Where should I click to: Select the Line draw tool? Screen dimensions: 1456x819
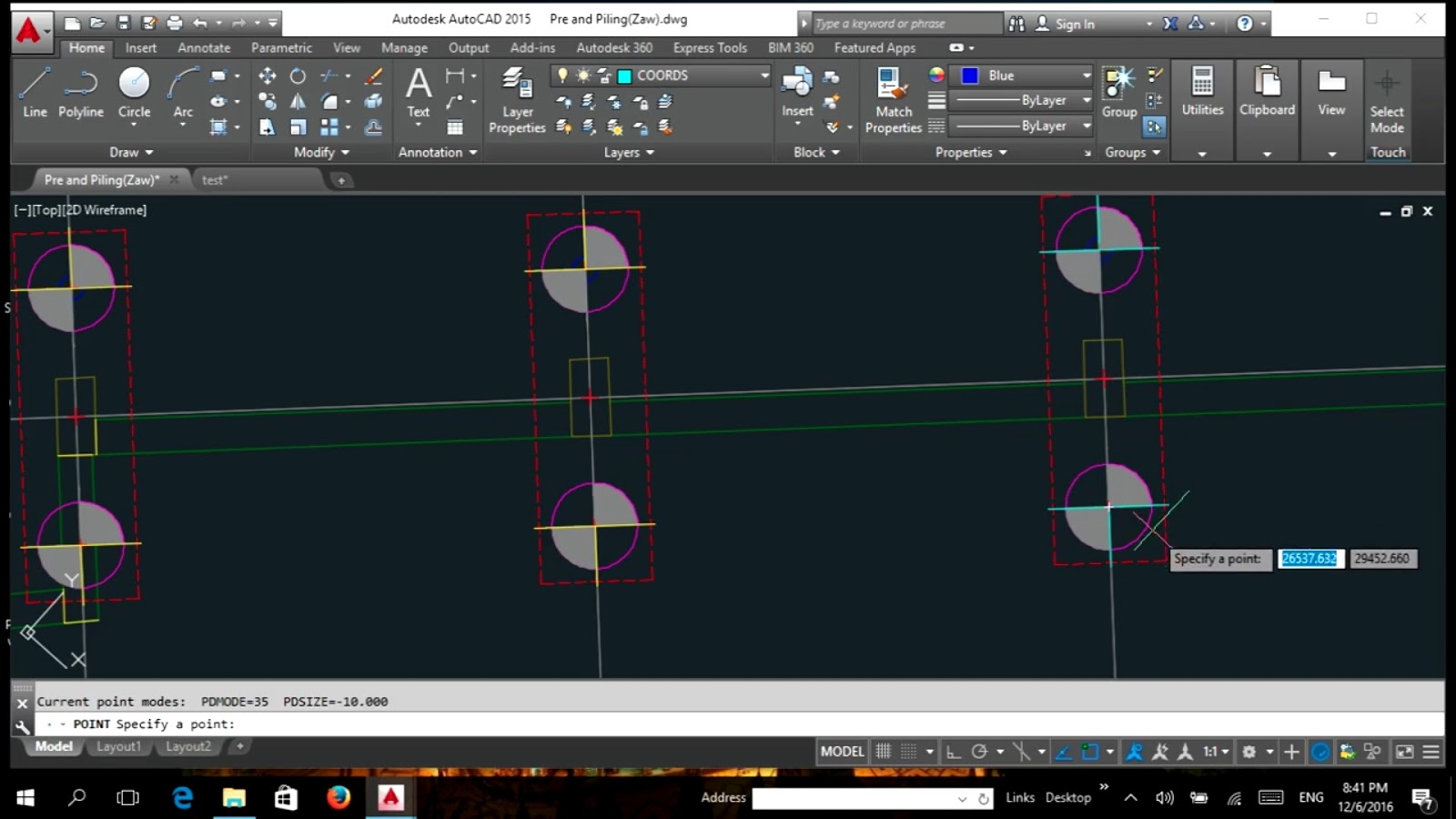pyautogui.click(x=35, y=92)
